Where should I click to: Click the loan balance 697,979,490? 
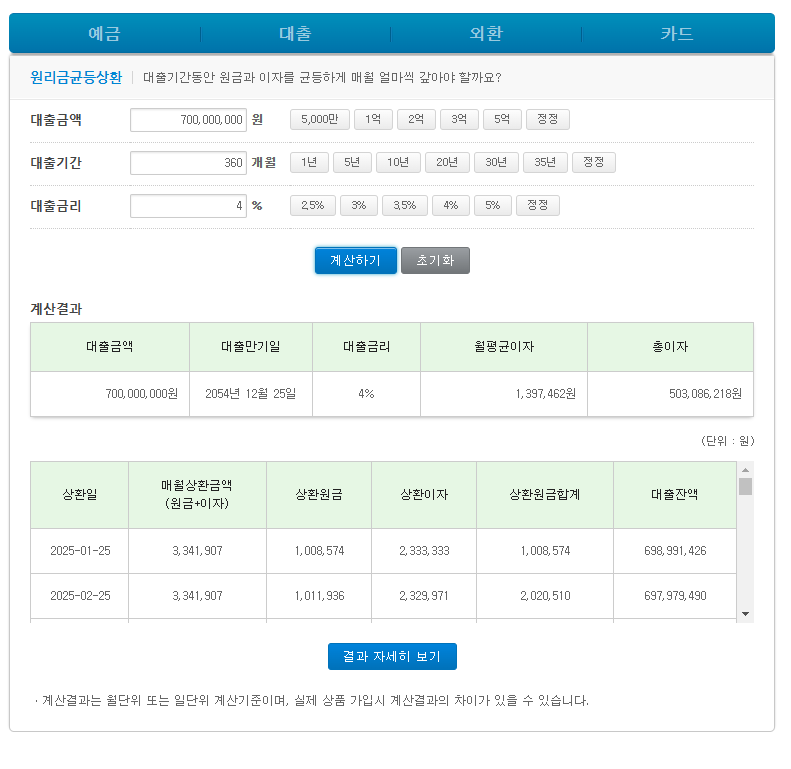675,596
